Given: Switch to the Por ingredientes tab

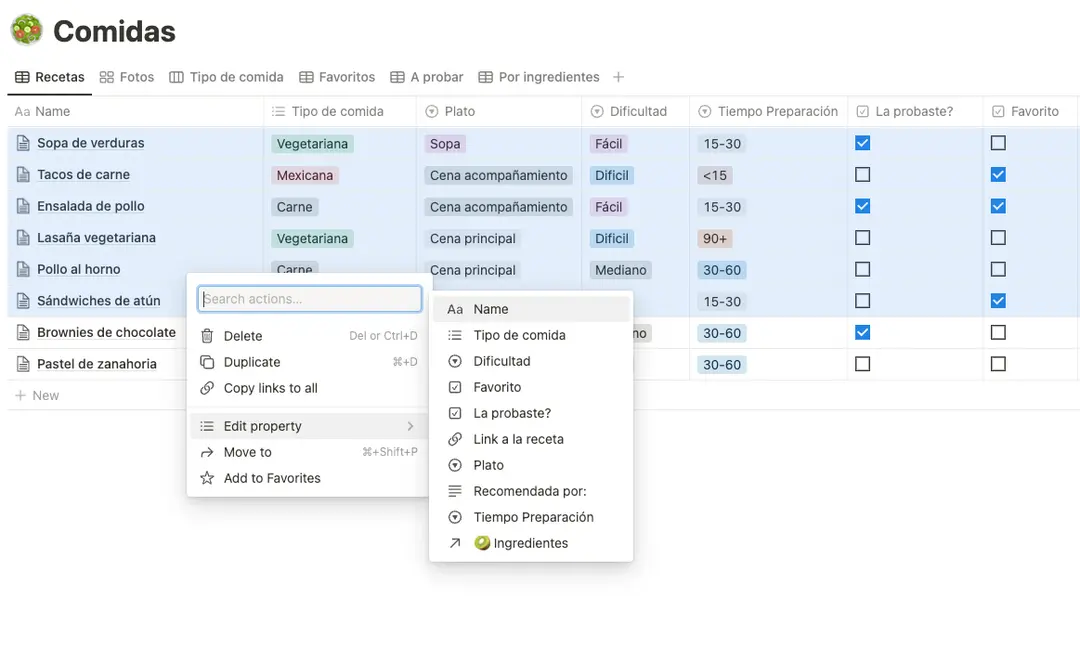Looking at the screenshot, I should point(539,77).
